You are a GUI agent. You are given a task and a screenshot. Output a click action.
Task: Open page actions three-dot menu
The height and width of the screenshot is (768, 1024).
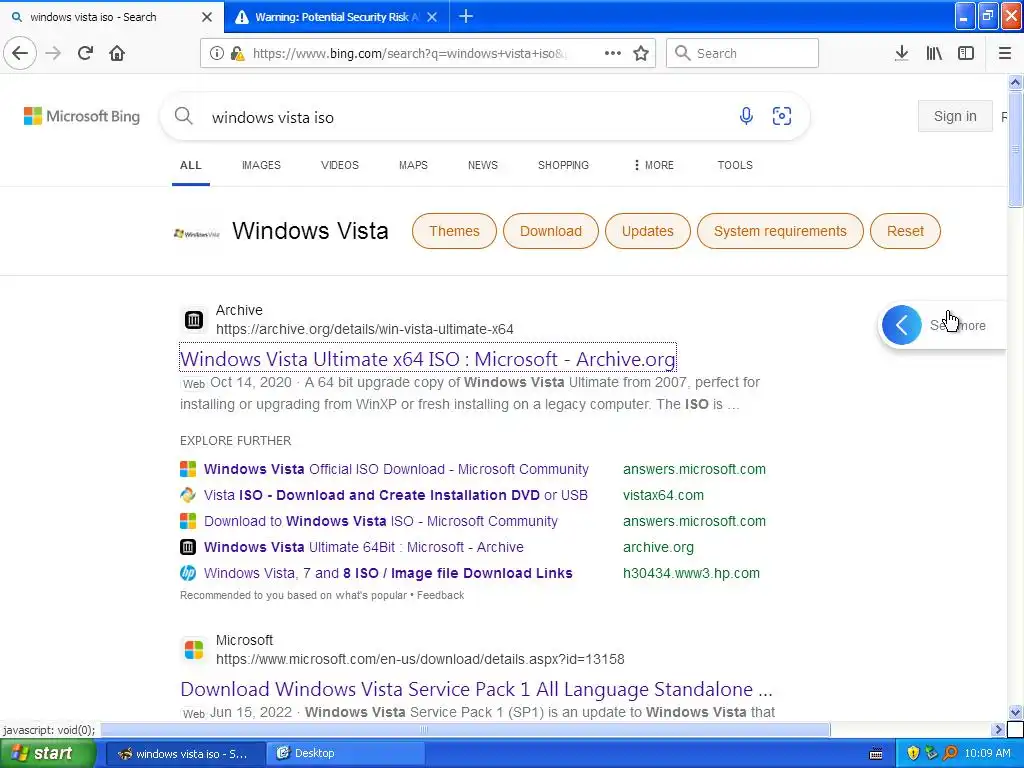pos(613,53)
